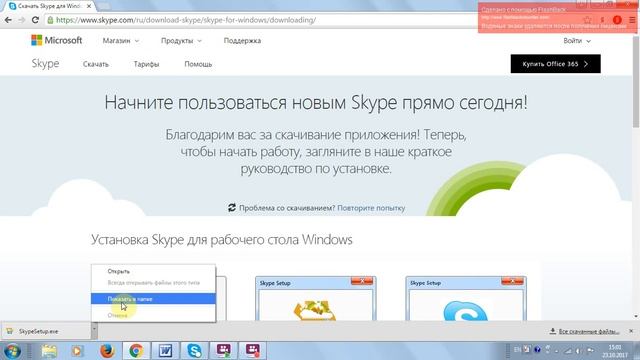Choose Всегда открывать файлы этого типа
Viewport: 640px width, 360px height.
click(x=153, y=282)
